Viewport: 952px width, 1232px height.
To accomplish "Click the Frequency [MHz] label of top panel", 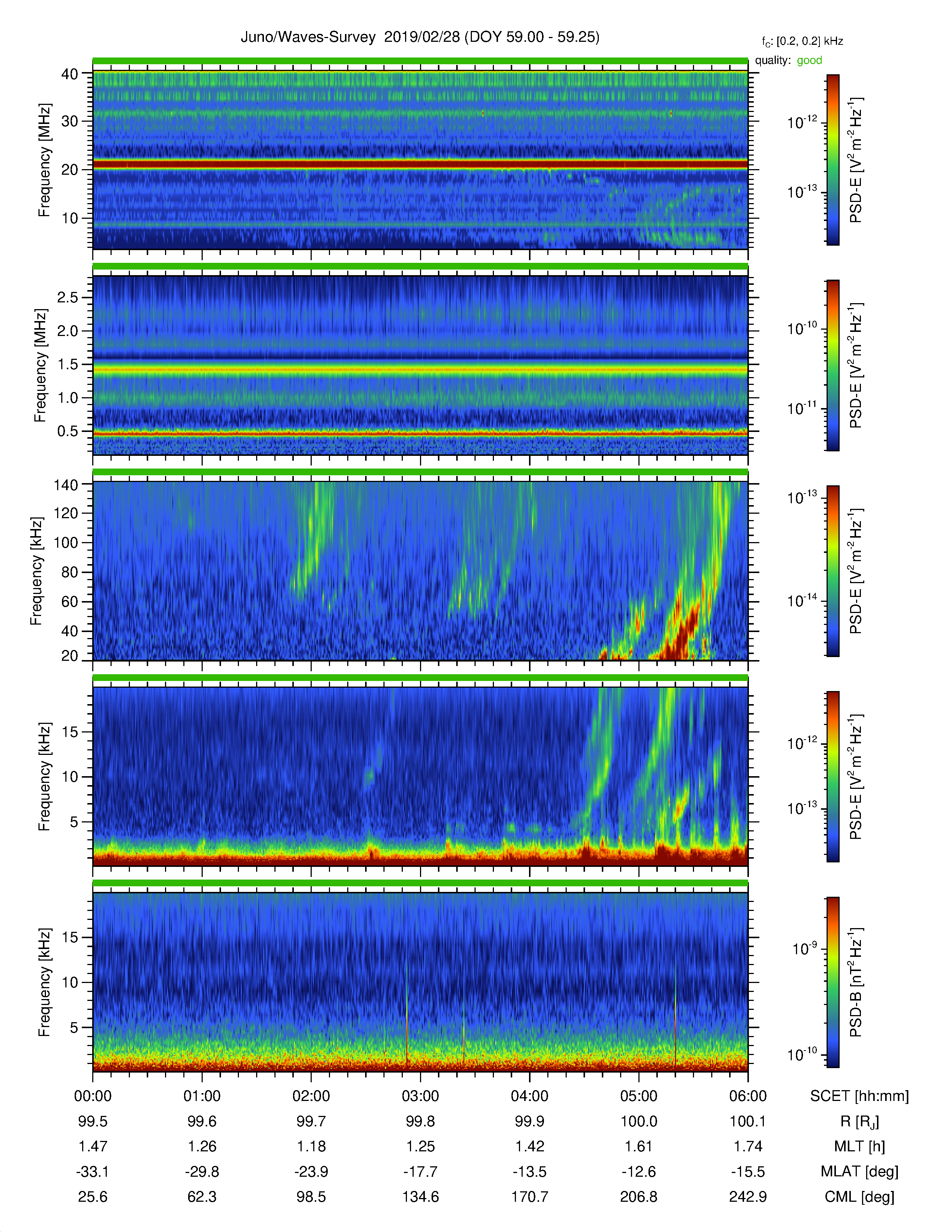I will point(44,160).
